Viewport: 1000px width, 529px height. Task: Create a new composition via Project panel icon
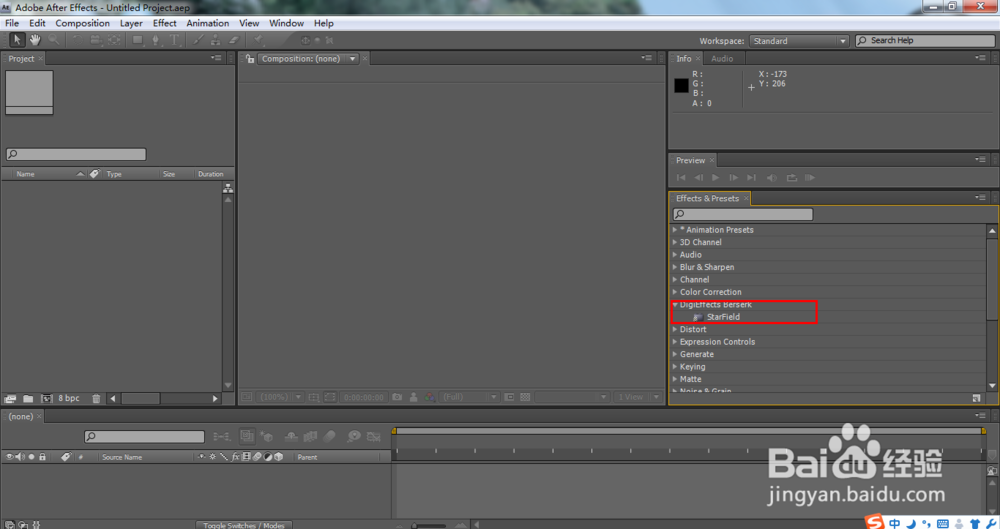[47, 399]
